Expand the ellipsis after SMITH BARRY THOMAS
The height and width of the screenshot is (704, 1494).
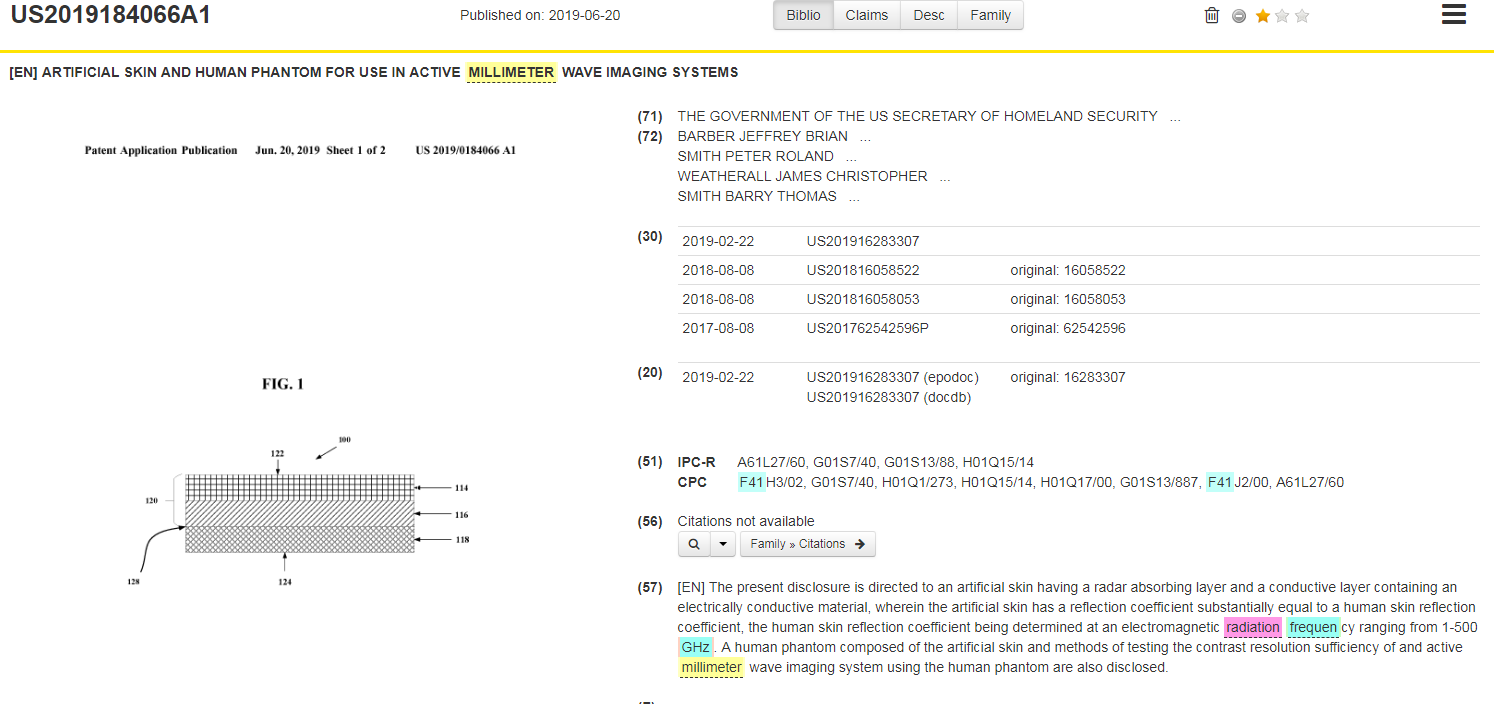tap(854, 197)
